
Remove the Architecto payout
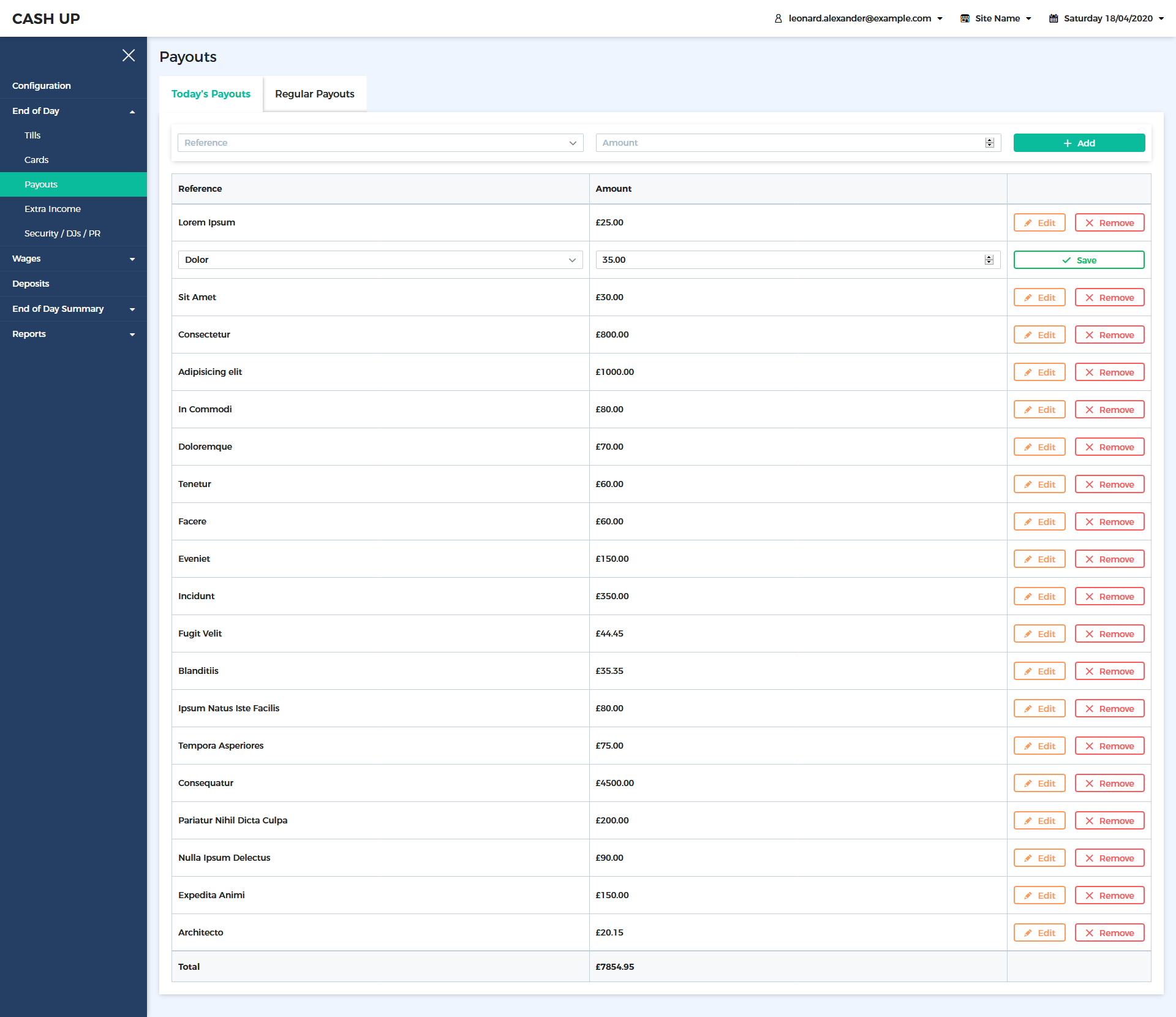(1109, 933)
